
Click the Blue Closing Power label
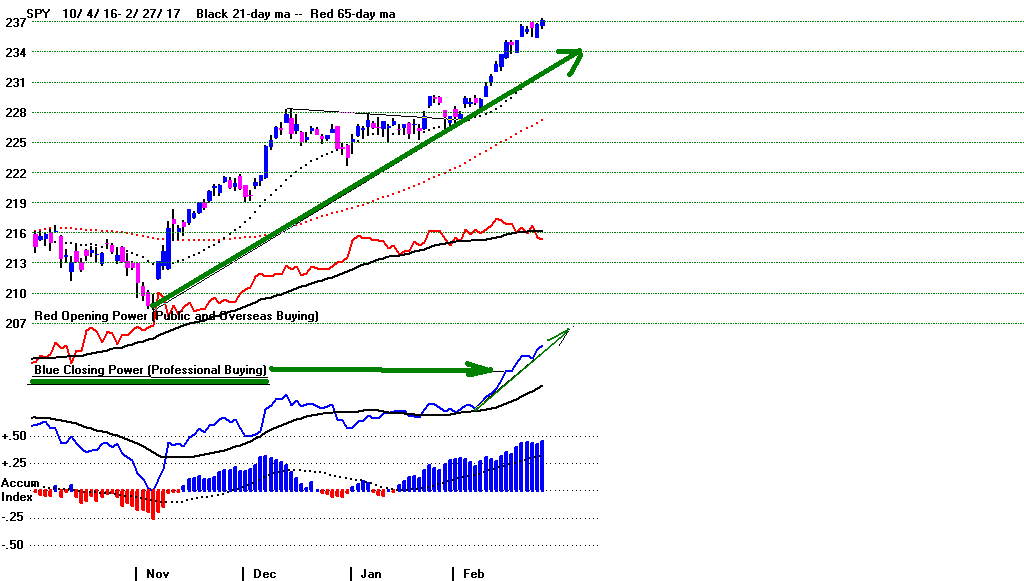tap(150, 369)
